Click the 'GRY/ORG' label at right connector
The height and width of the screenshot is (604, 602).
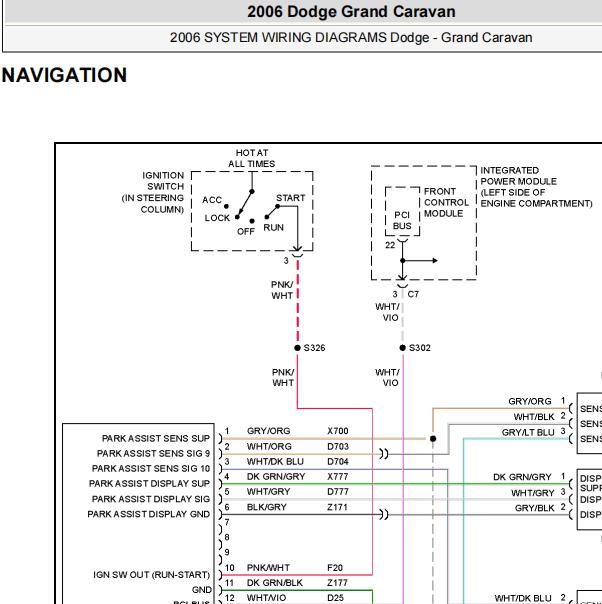click(530, 401)
